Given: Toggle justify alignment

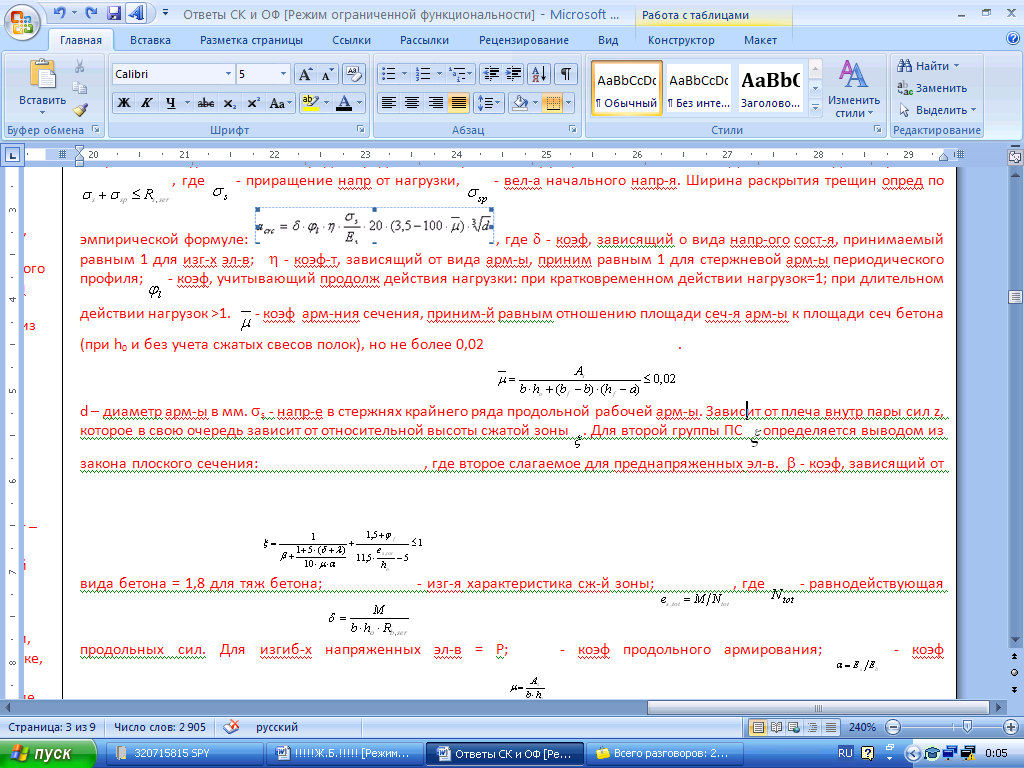Looking at the screenshot, I should pos(459,103).
